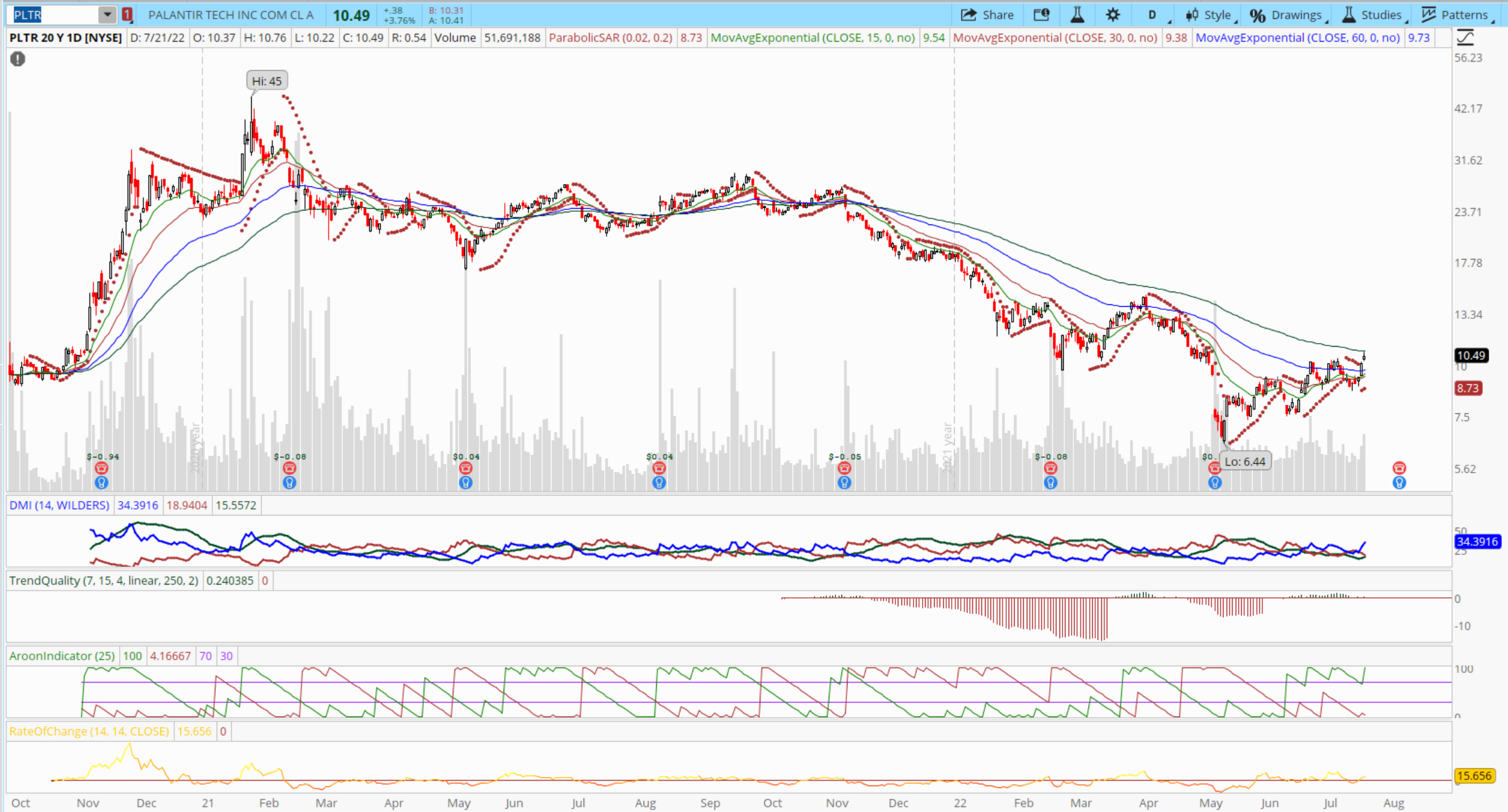Click the AroonIndicator (25) label
Screen dimensions: 1508x812
62,656
